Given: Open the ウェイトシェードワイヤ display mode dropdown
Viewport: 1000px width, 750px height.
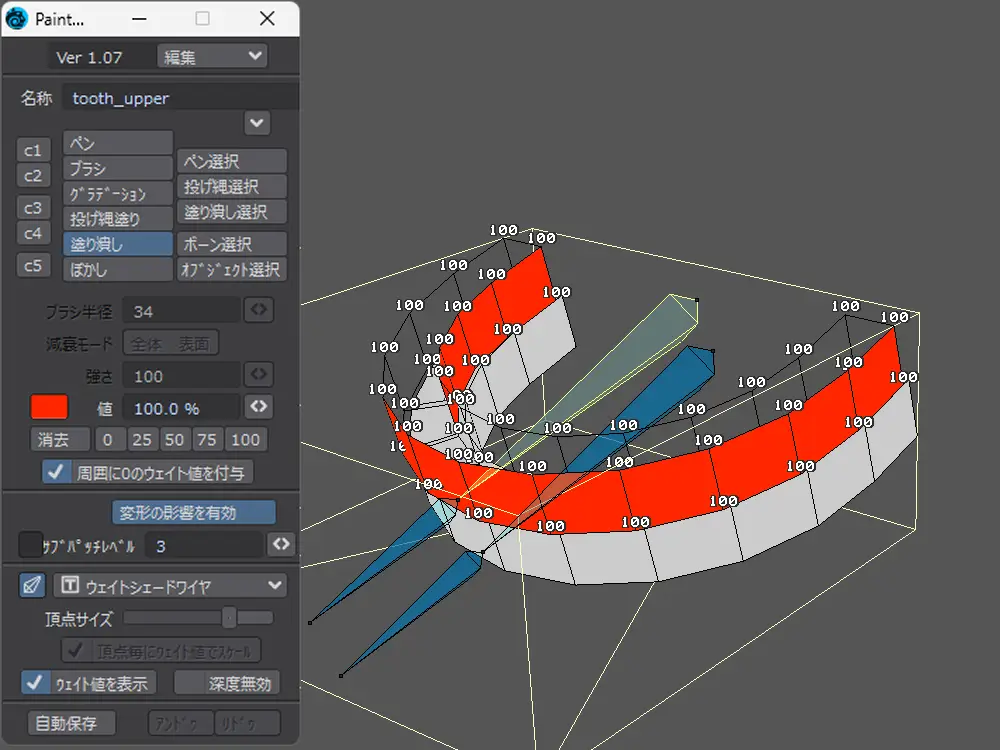Looking at the screenshot, I should [170, 585].
